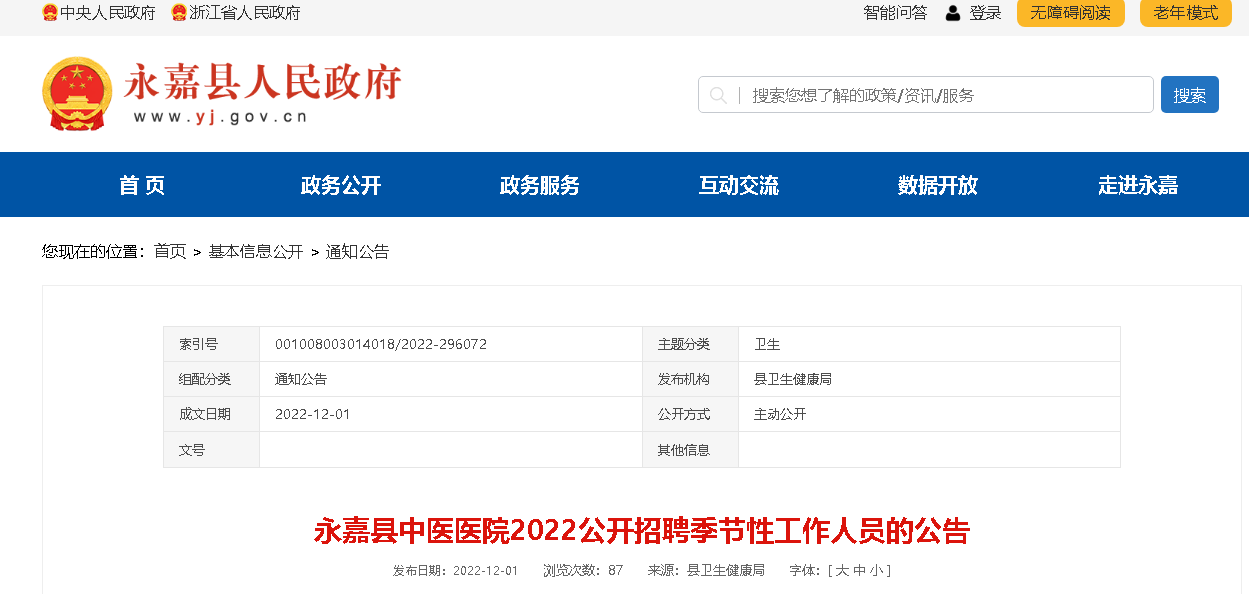This screenshot has height=594, width=1249.
Task: Click emblem icon next to 浙江省人民政府
Action: click(179, 13)
